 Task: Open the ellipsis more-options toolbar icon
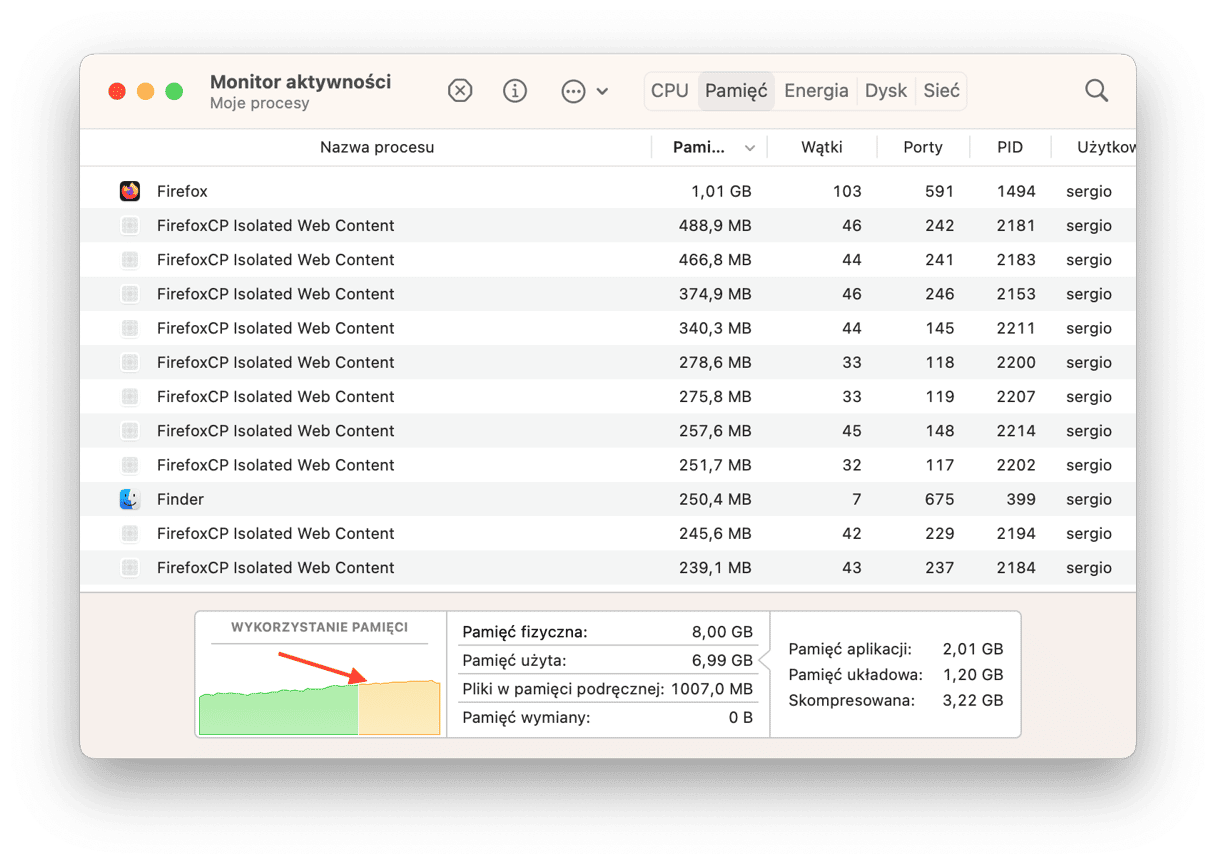[x=573, y=91]
